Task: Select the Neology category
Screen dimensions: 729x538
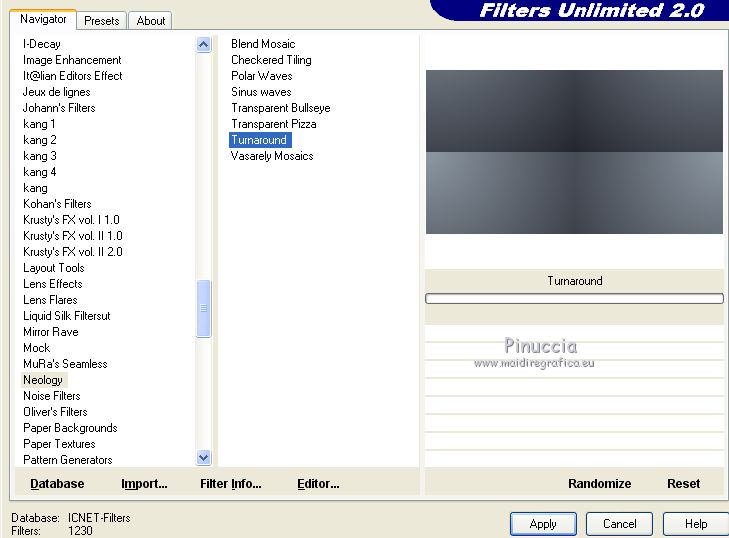Action: 43,380
